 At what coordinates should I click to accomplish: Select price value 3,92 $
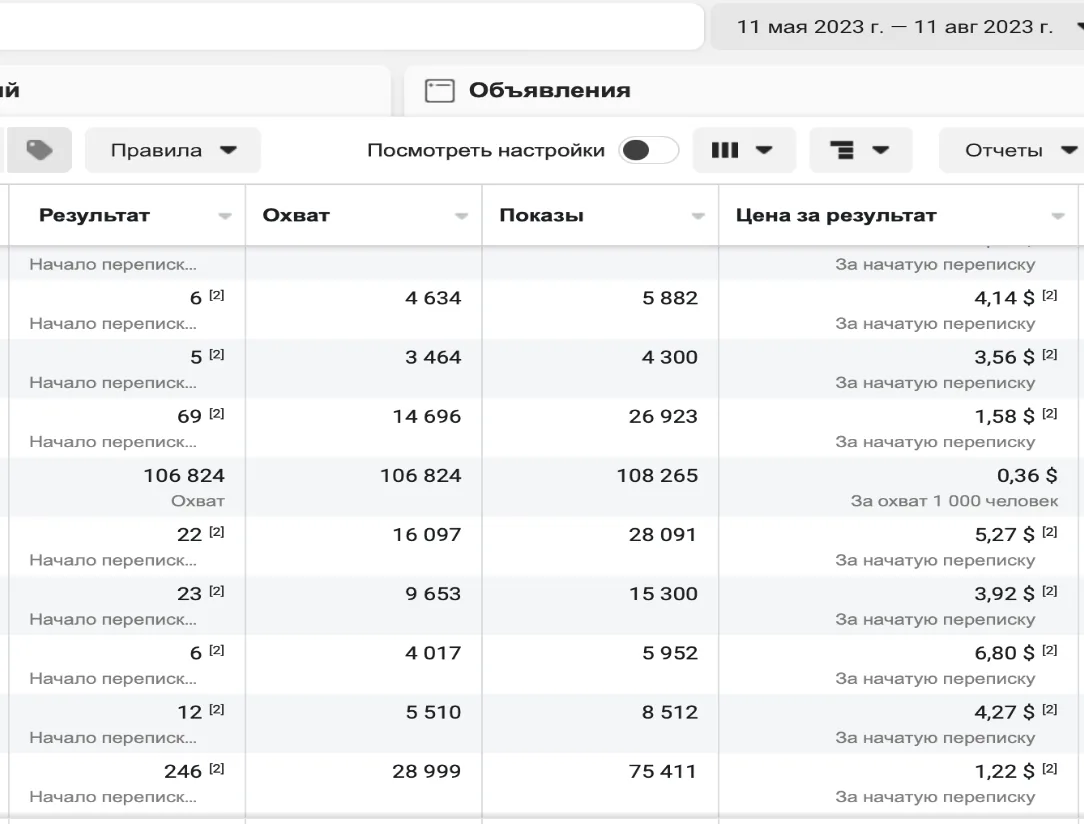(x=1004, y=594)
